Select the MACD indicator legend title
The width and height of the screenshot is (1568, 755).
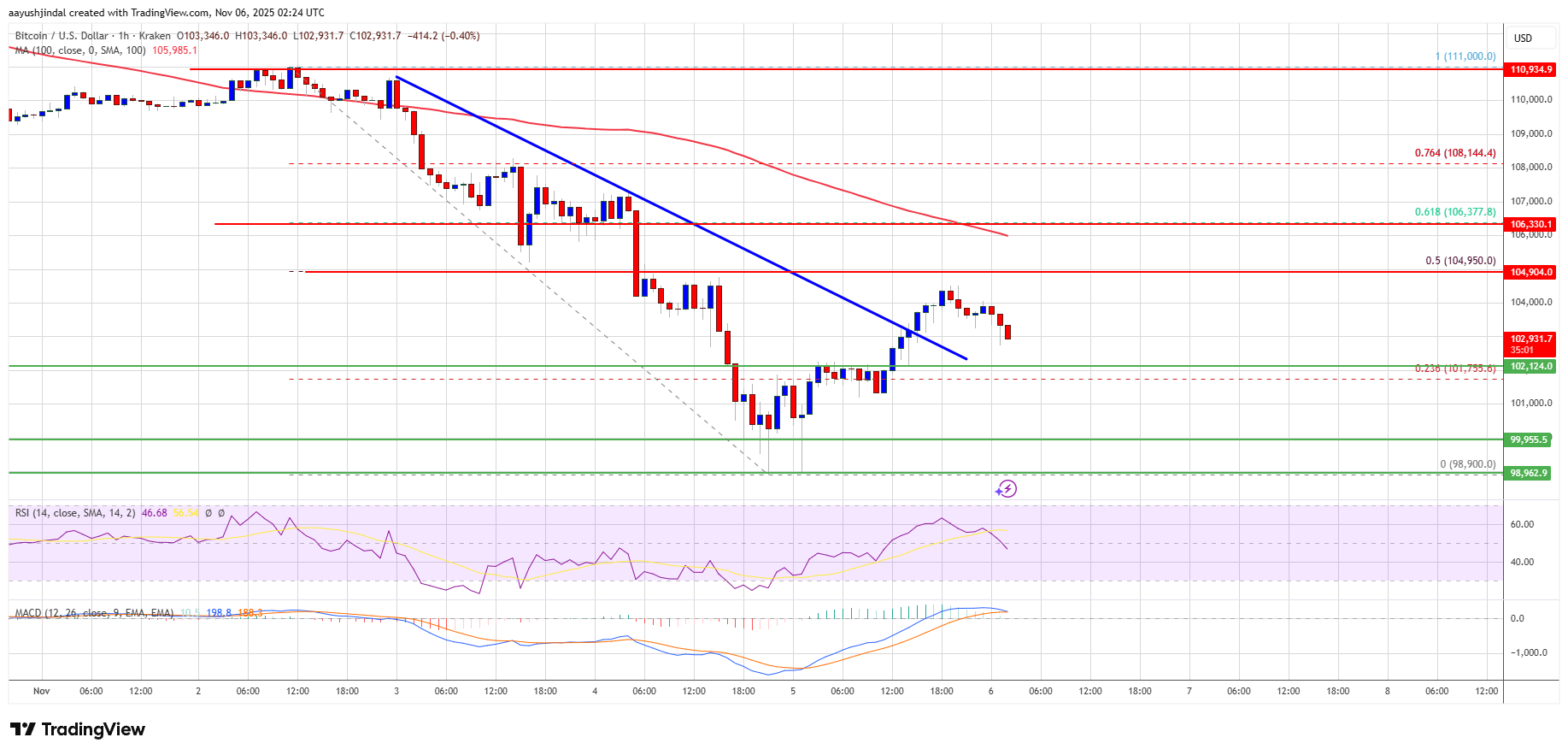pos(94,613)
